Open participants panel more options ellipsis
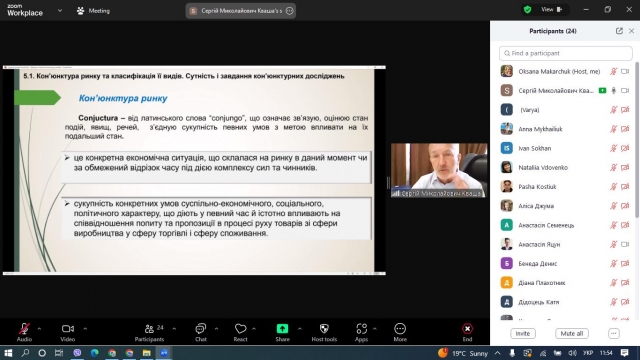 613,333
